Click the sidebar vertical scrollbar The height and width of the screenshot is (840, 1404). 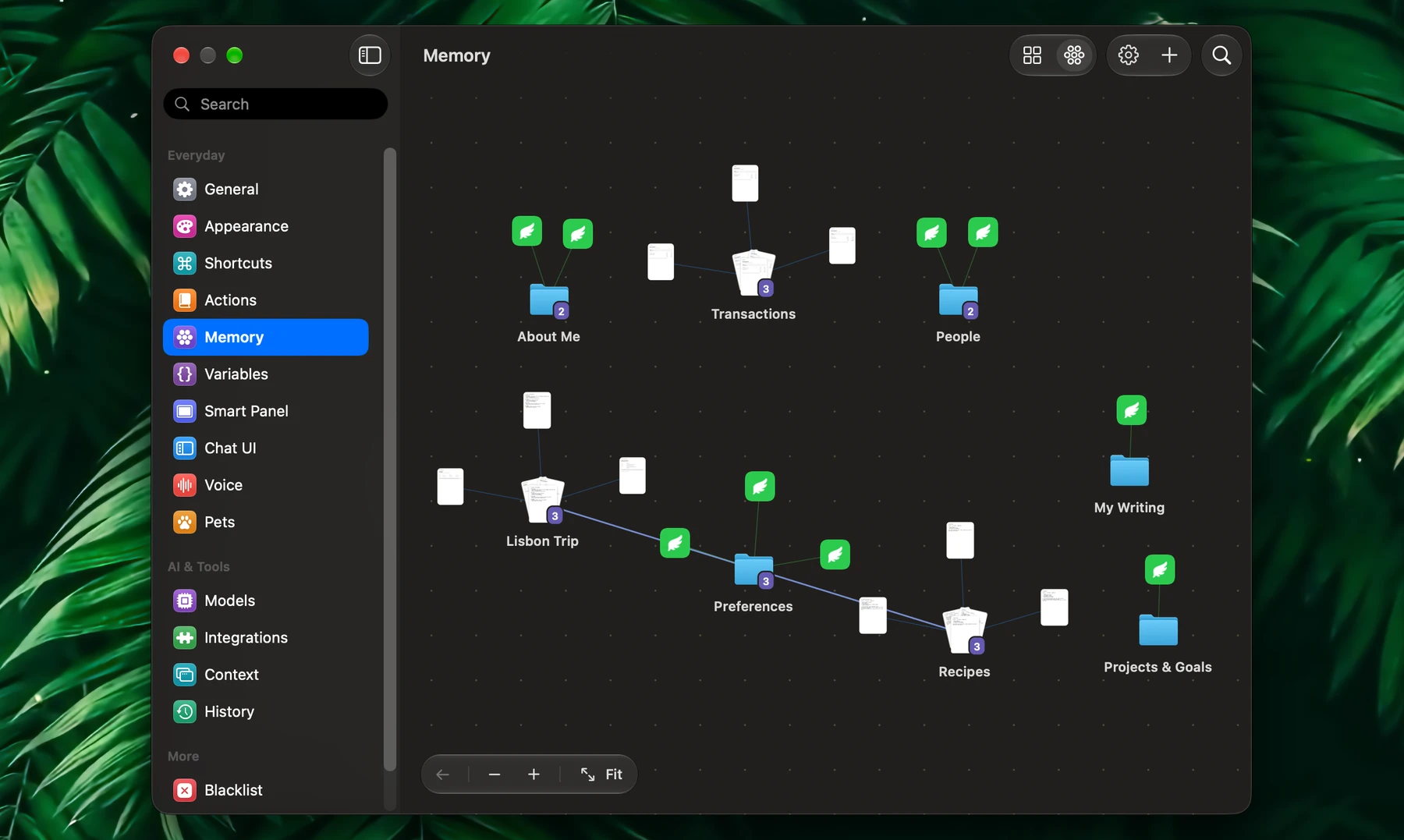pos(390,459)
